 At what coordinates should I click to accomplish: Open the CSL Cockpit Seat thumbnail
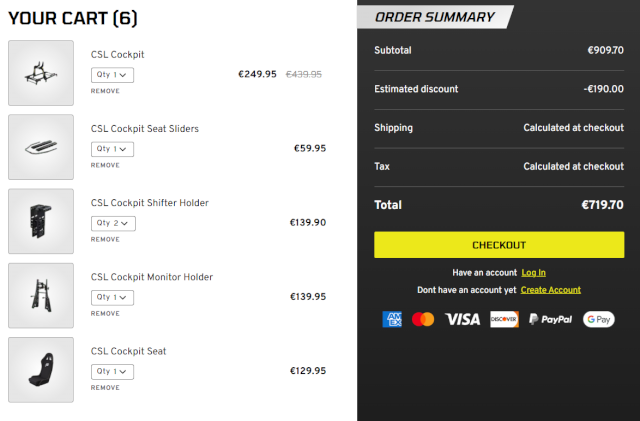41,369
